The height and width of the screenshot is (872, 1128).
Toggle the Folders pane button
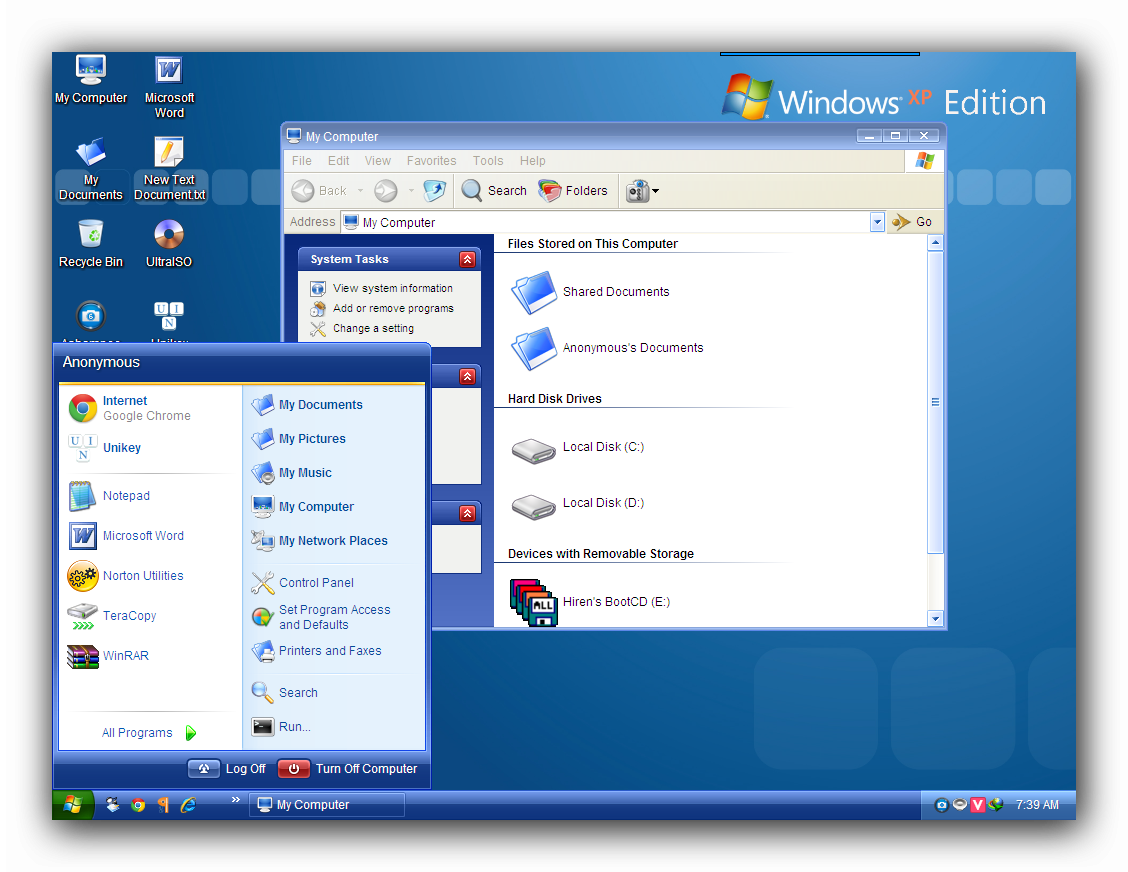573,191
